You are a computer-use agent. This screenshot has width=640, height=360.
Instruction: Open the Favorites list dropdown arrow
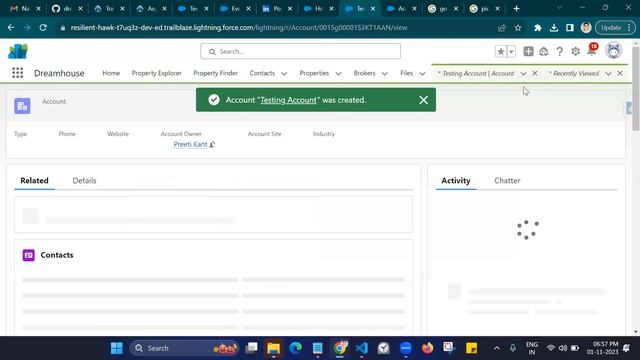(511, 51)
